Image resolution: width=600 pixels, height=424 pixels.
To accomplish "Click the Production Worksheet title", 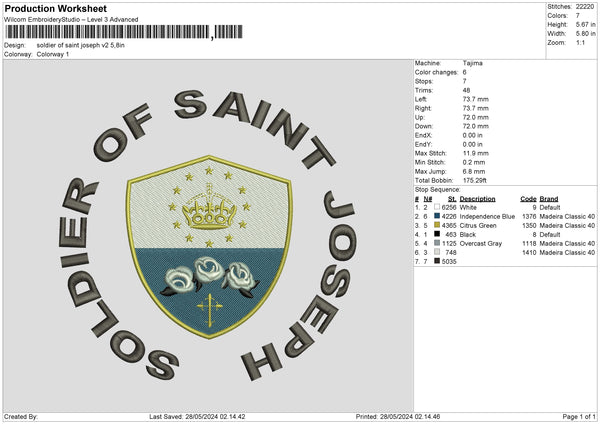I will tap(55, 8).
